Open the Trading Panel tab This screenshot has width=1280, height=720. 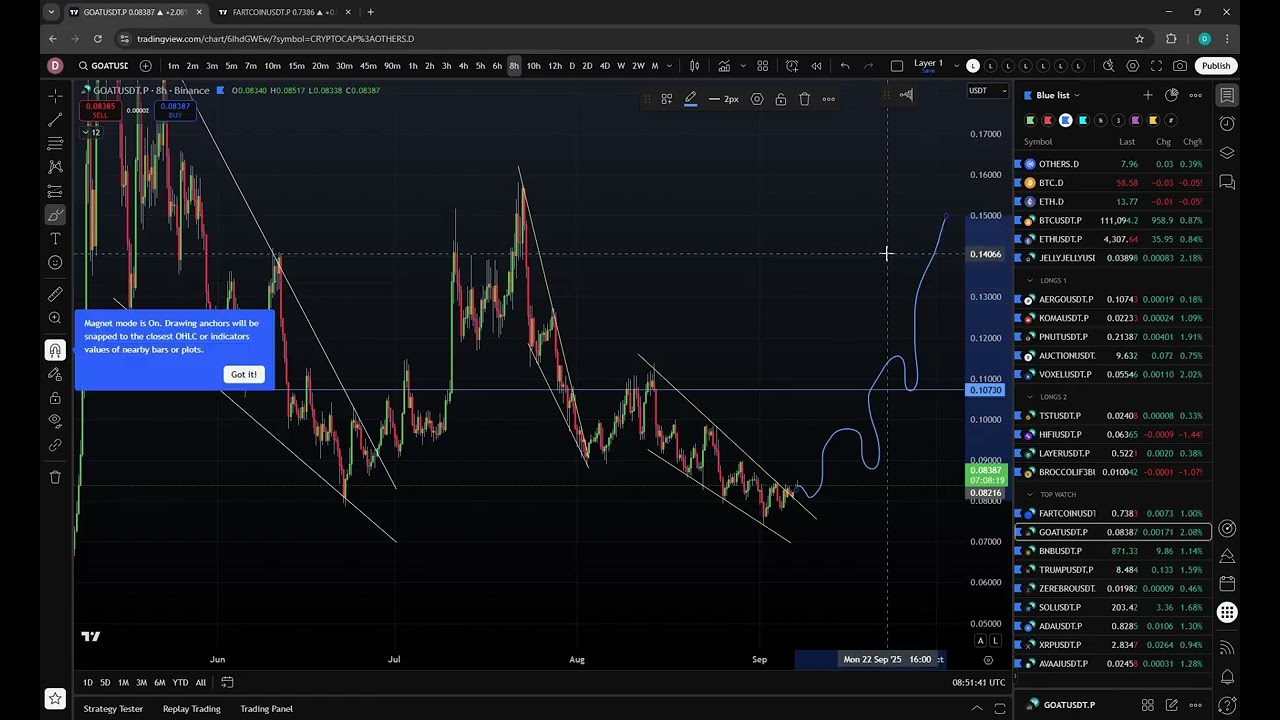(266, 709)
